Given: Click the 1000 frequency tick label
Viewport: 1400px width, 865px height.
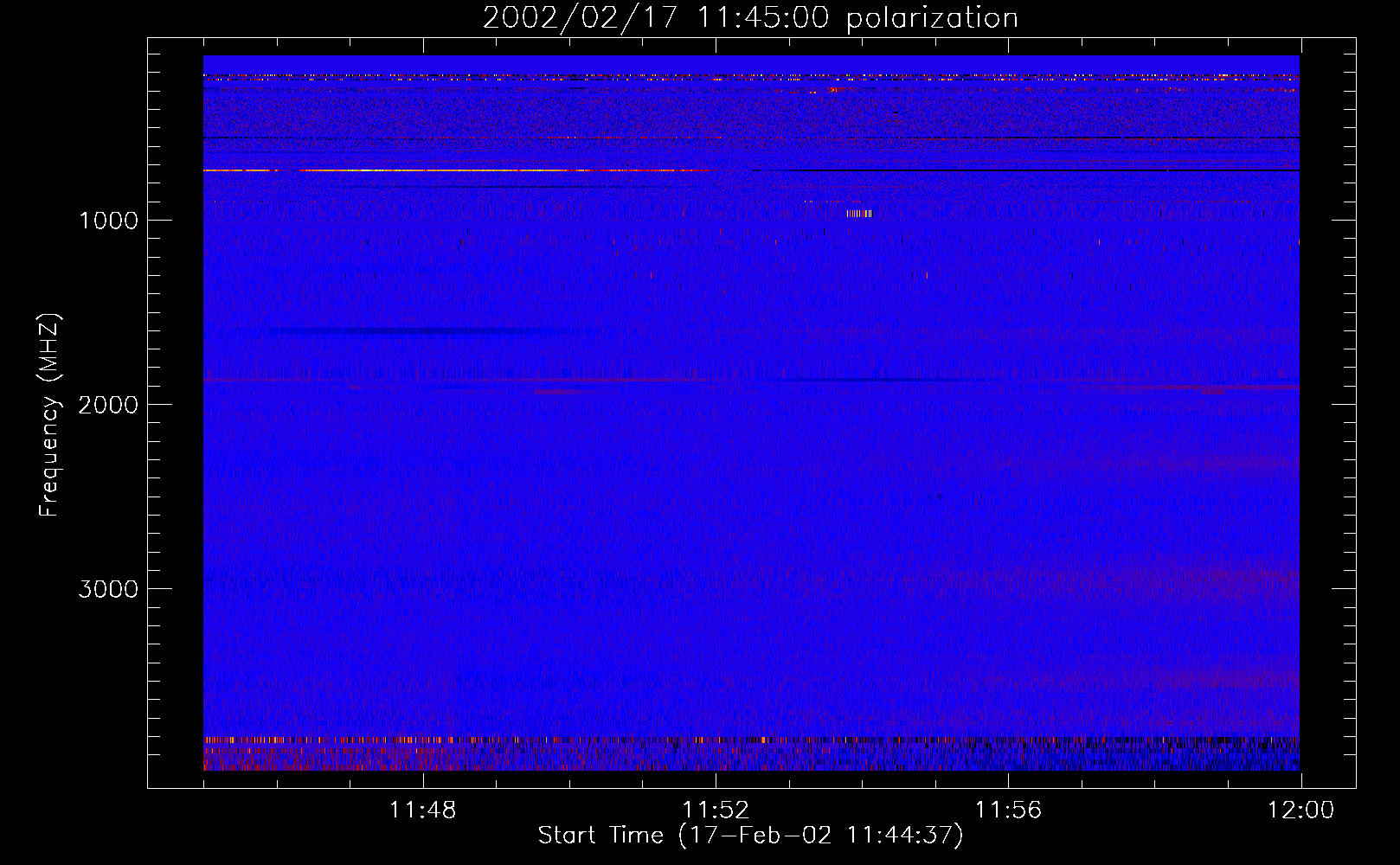Looking at the screenshot, I should tap(108, 221).
